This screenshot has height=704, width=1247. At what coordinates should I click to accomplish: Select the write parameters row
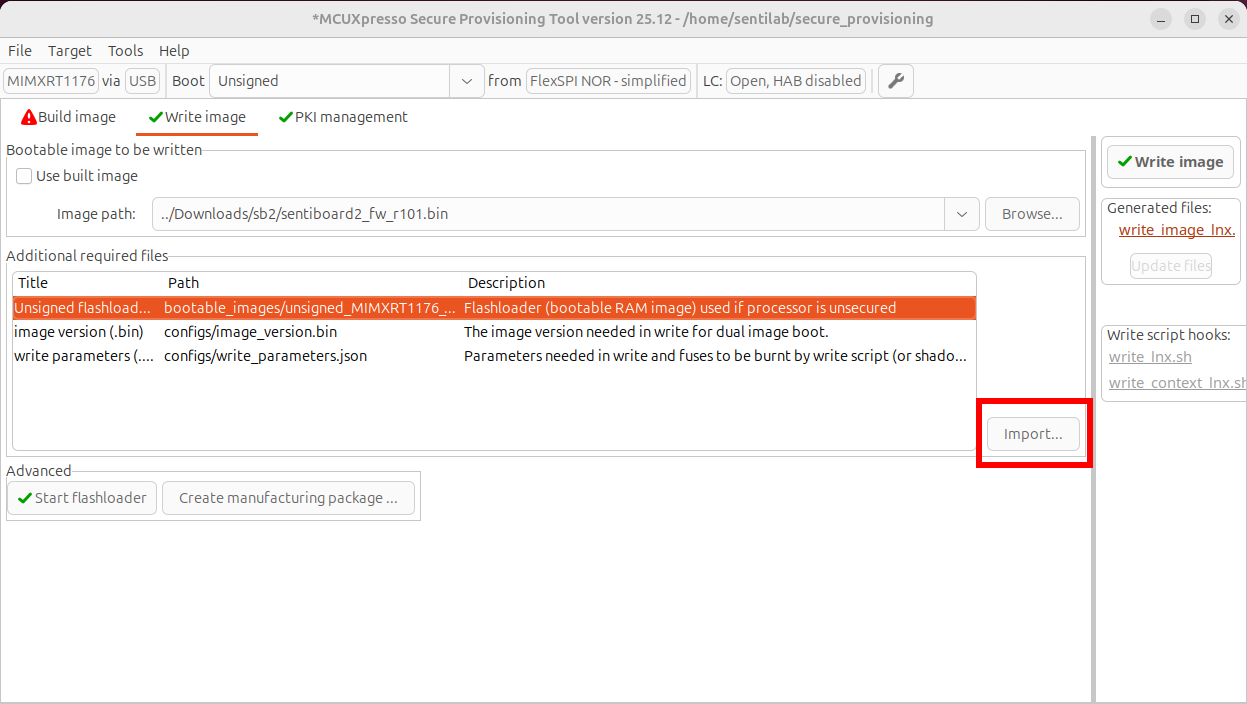pyautogui.click(x=494, y=356)
